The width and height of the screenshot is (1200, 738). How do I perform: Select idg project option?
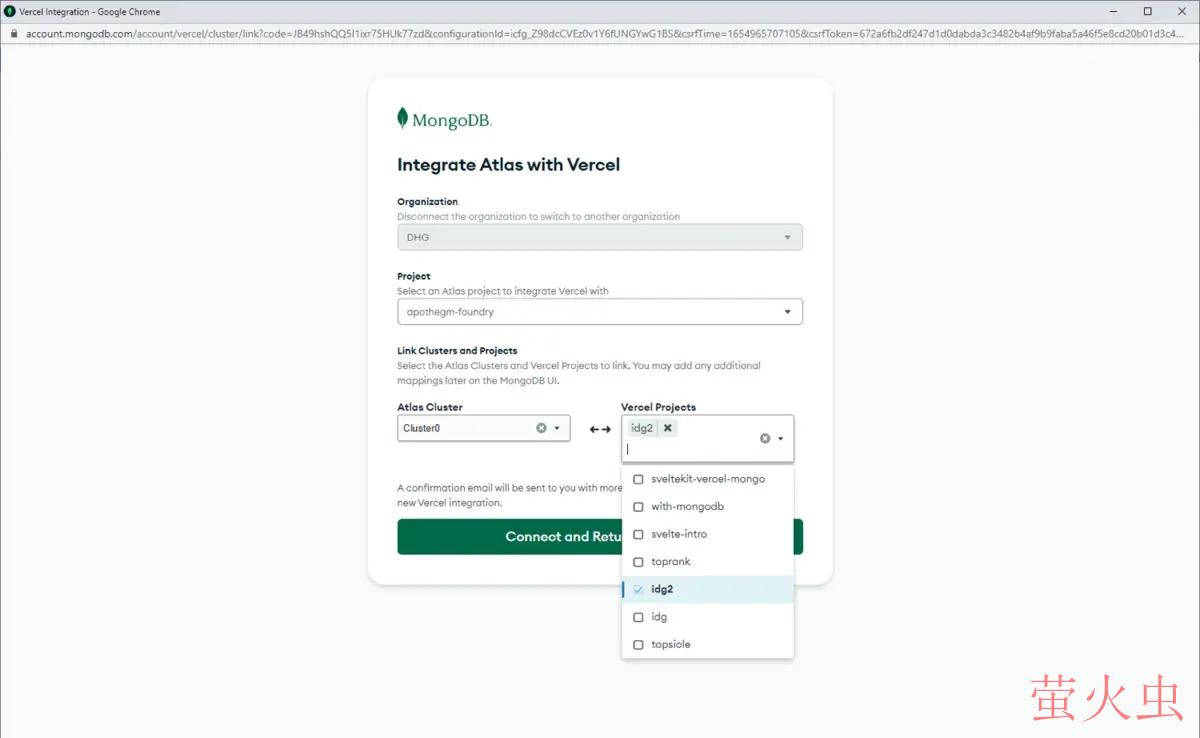pyautogui.click(x=708, y=617)
